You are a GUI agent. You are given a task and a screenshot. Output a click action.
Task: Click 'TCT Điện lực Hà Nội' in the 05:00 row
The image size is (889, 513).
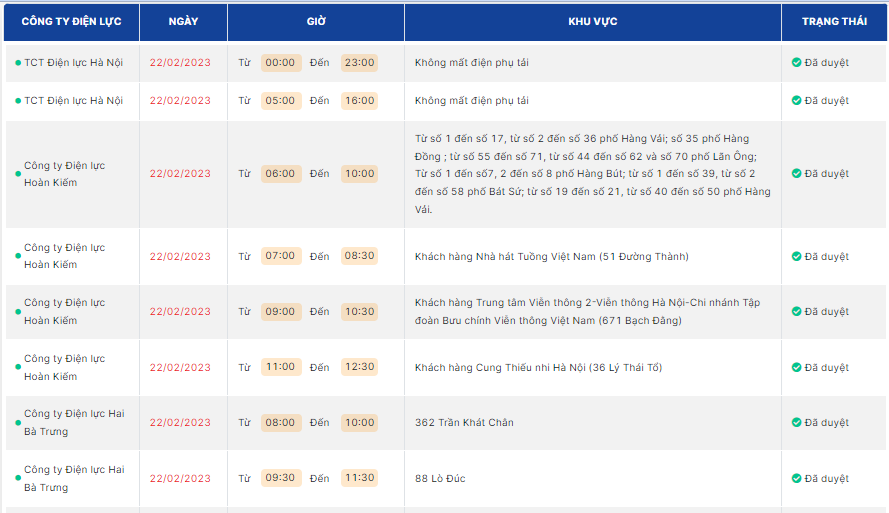[74, 100]
